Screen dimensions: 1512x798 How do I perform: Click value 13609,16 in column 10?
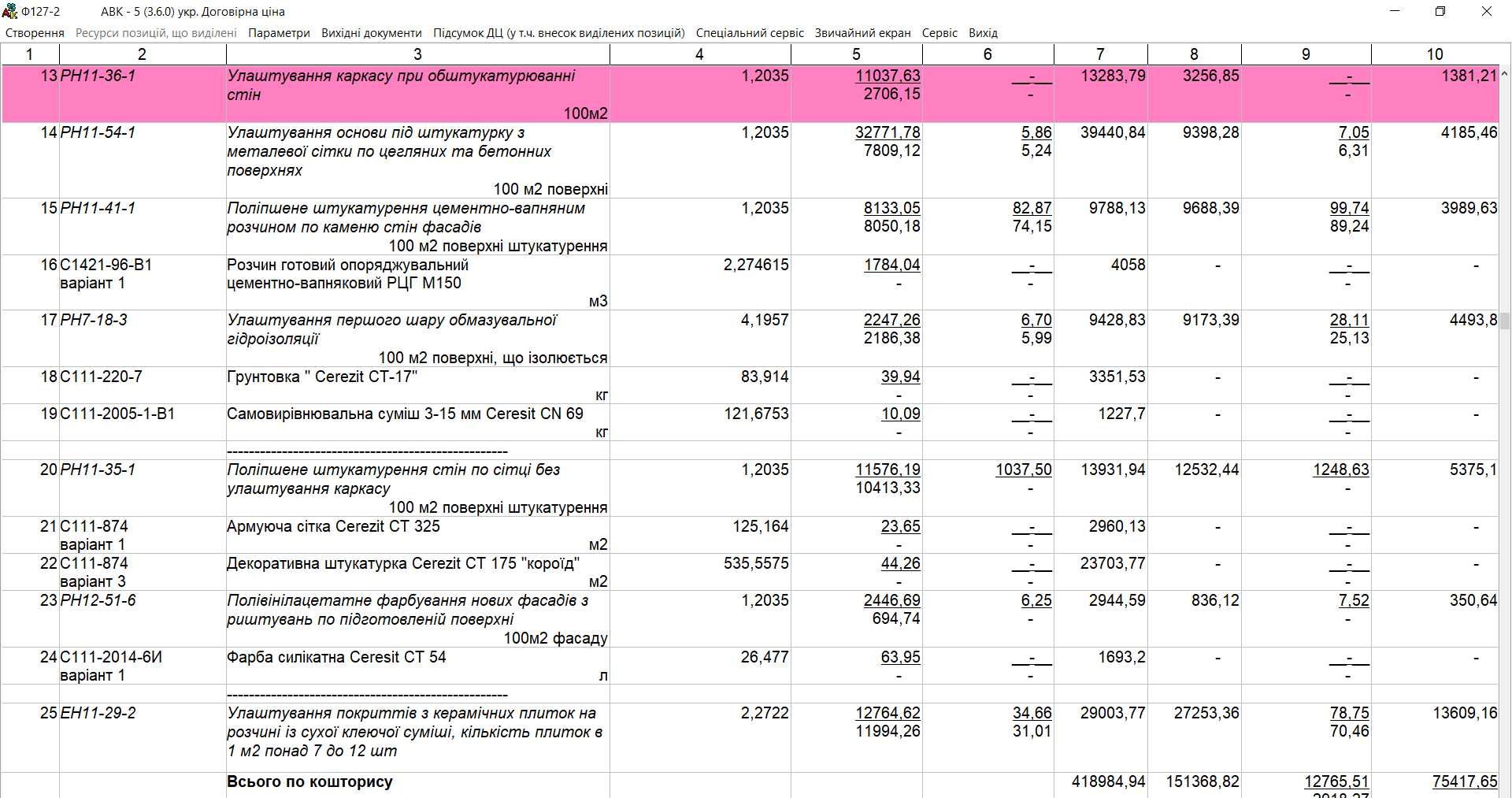click(1465, 713)
